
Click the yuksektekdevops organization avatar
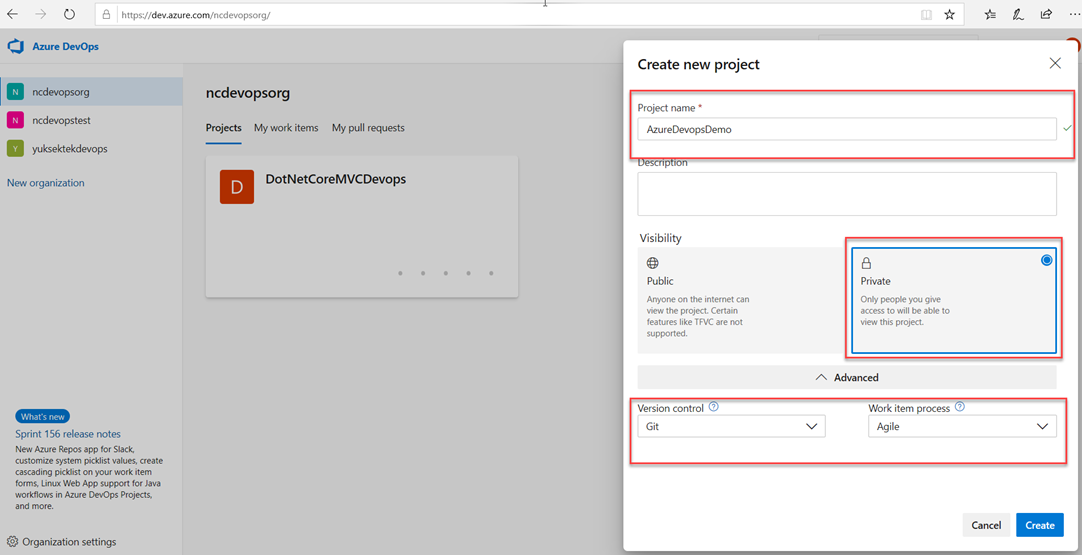15,148
